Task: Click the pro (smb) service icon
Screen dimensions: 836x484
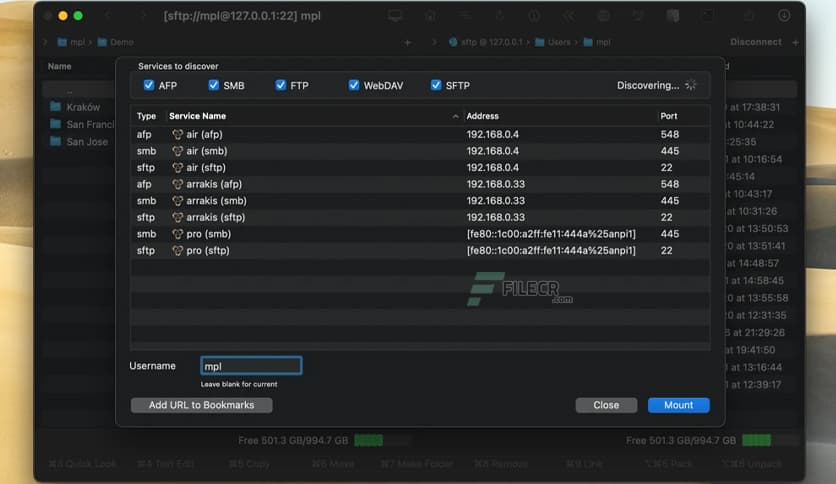Action: [x=178, y=234]
